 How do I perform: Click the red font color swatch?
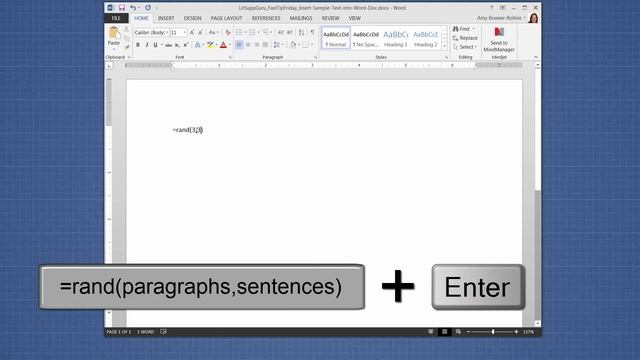coord(223,45)
